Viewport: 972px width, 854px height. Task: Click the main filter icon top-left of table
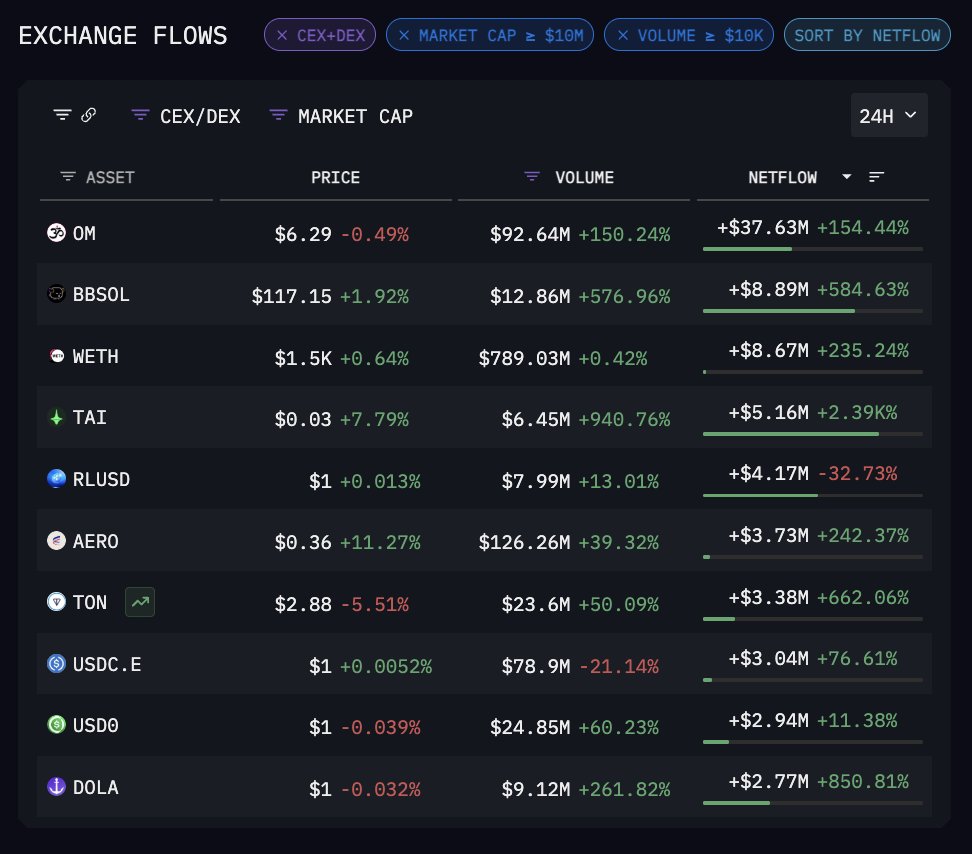coord(60,114)
